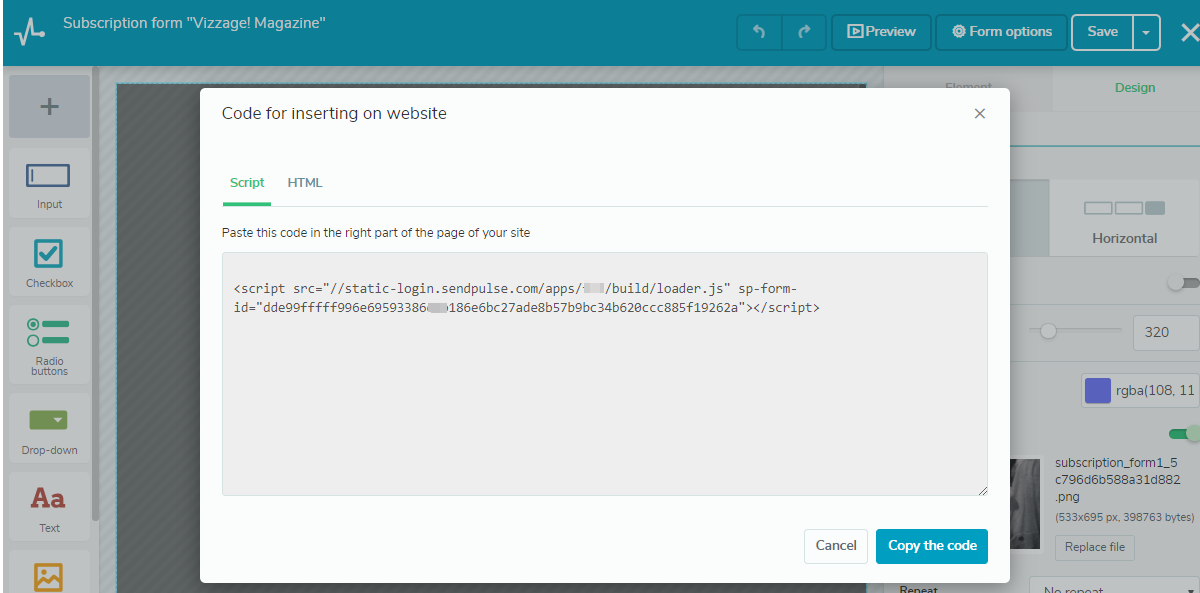Adjust the form width slider
This screenshot has width=1200, height=593.
click(x=1048, y=330)
